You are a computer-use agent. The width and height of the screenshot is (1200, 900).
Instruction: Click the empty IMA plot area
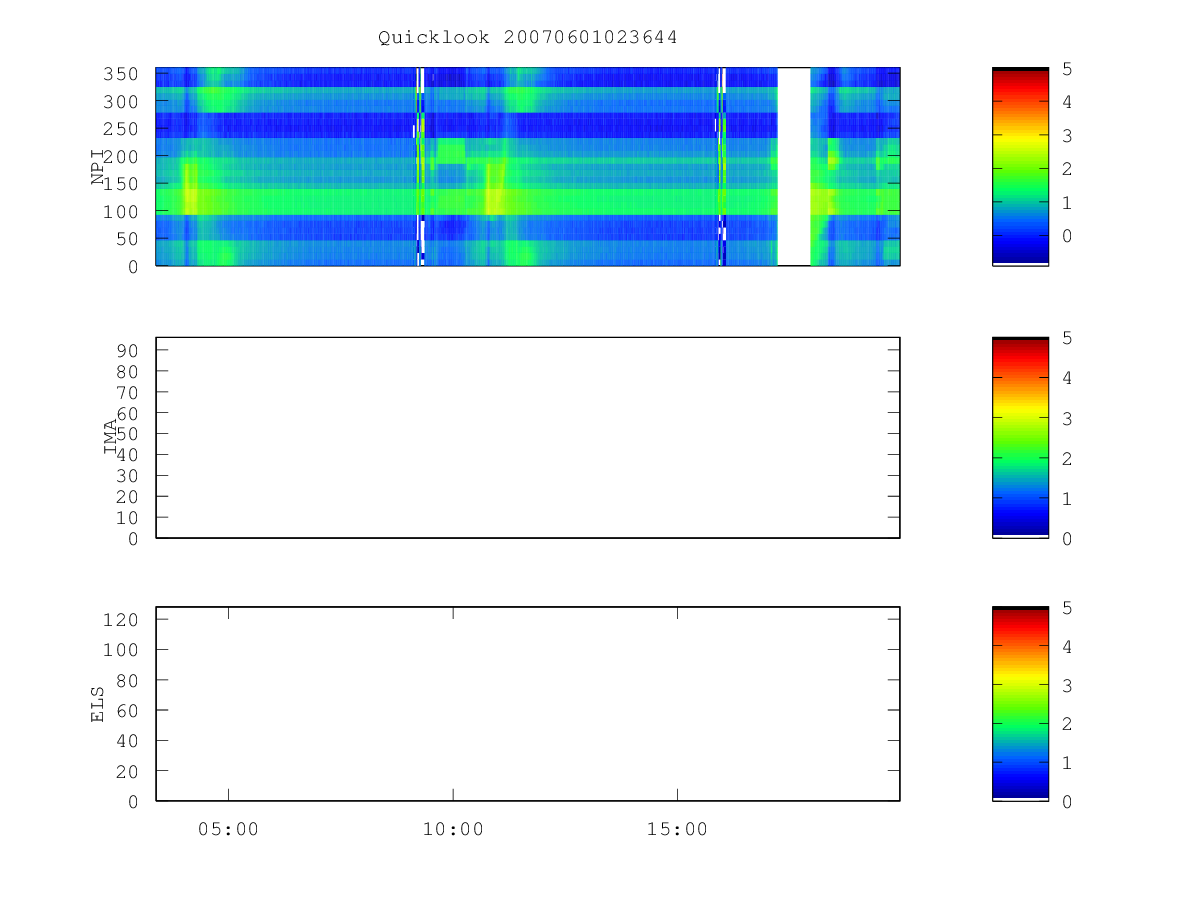pos(528,437)
